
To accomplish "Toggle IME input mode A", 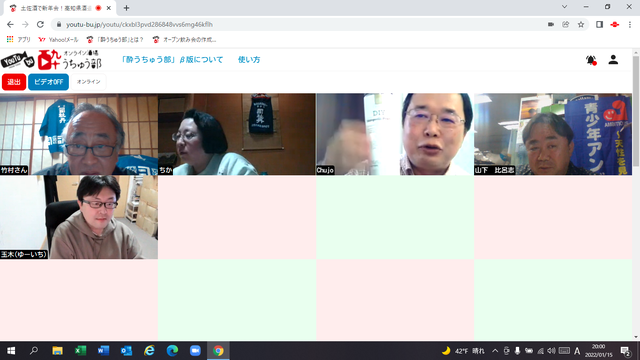I will tap(577, 351).
